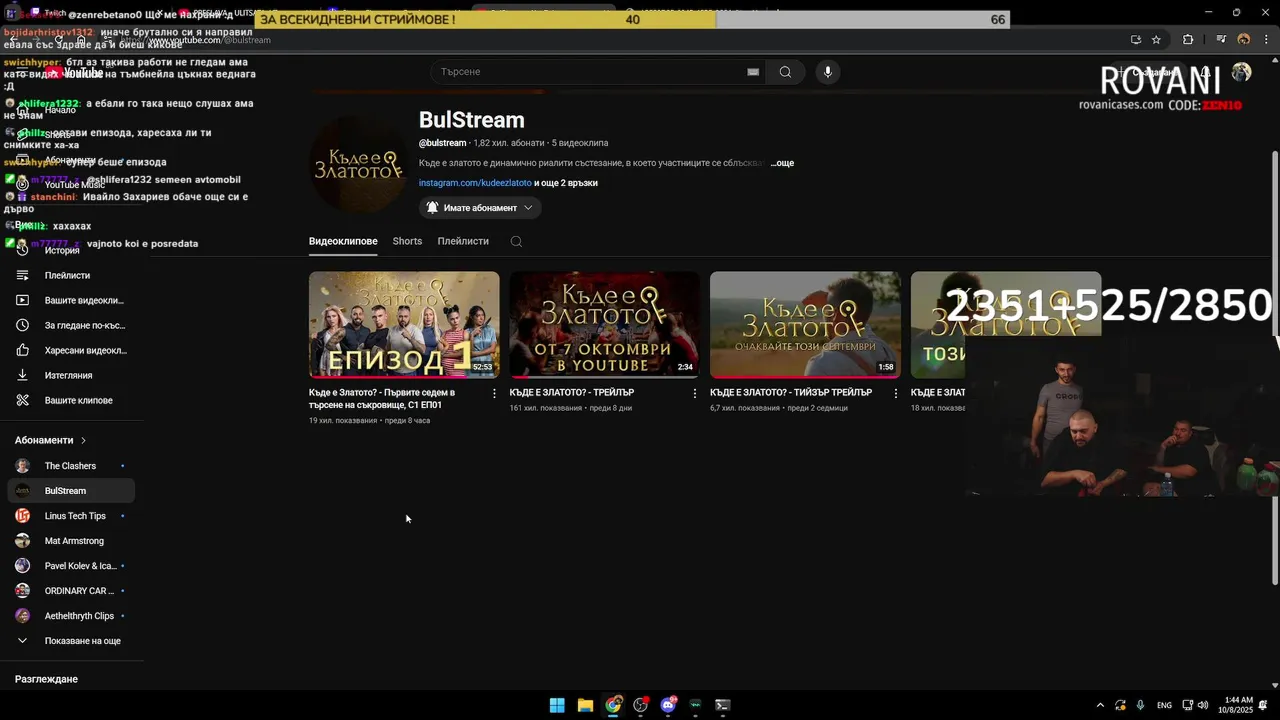Click the YouTube search magnifier button

785,72
